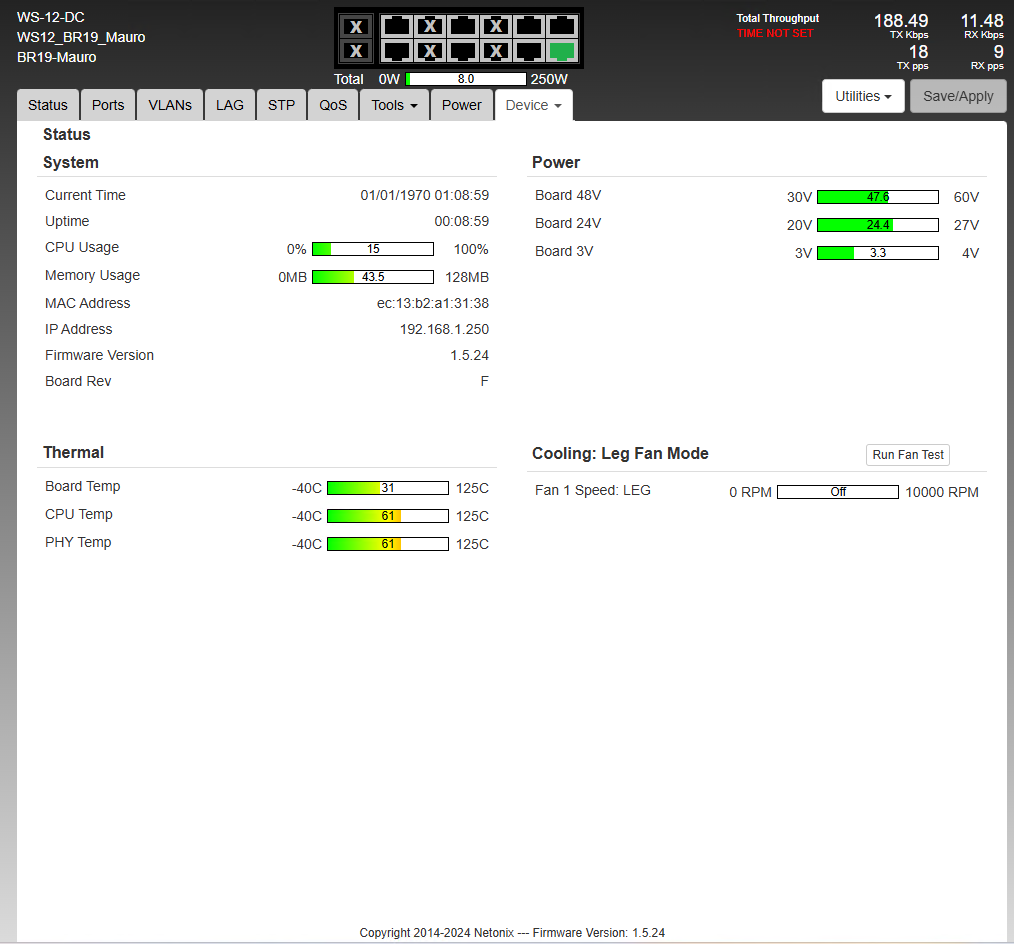This screenshot has height=944, width=1014.
Task: Click the first RJ45 port icon in the bottom row
Action: pos(397,51)
